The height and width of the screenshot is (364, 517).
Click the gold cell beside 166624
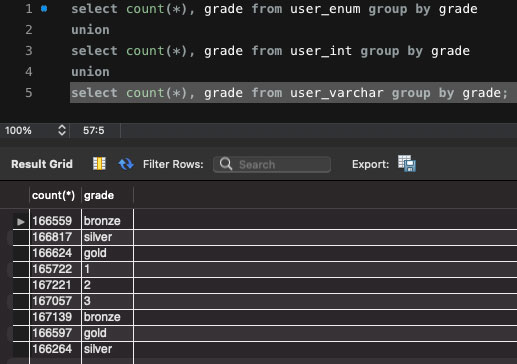(107, 253)
